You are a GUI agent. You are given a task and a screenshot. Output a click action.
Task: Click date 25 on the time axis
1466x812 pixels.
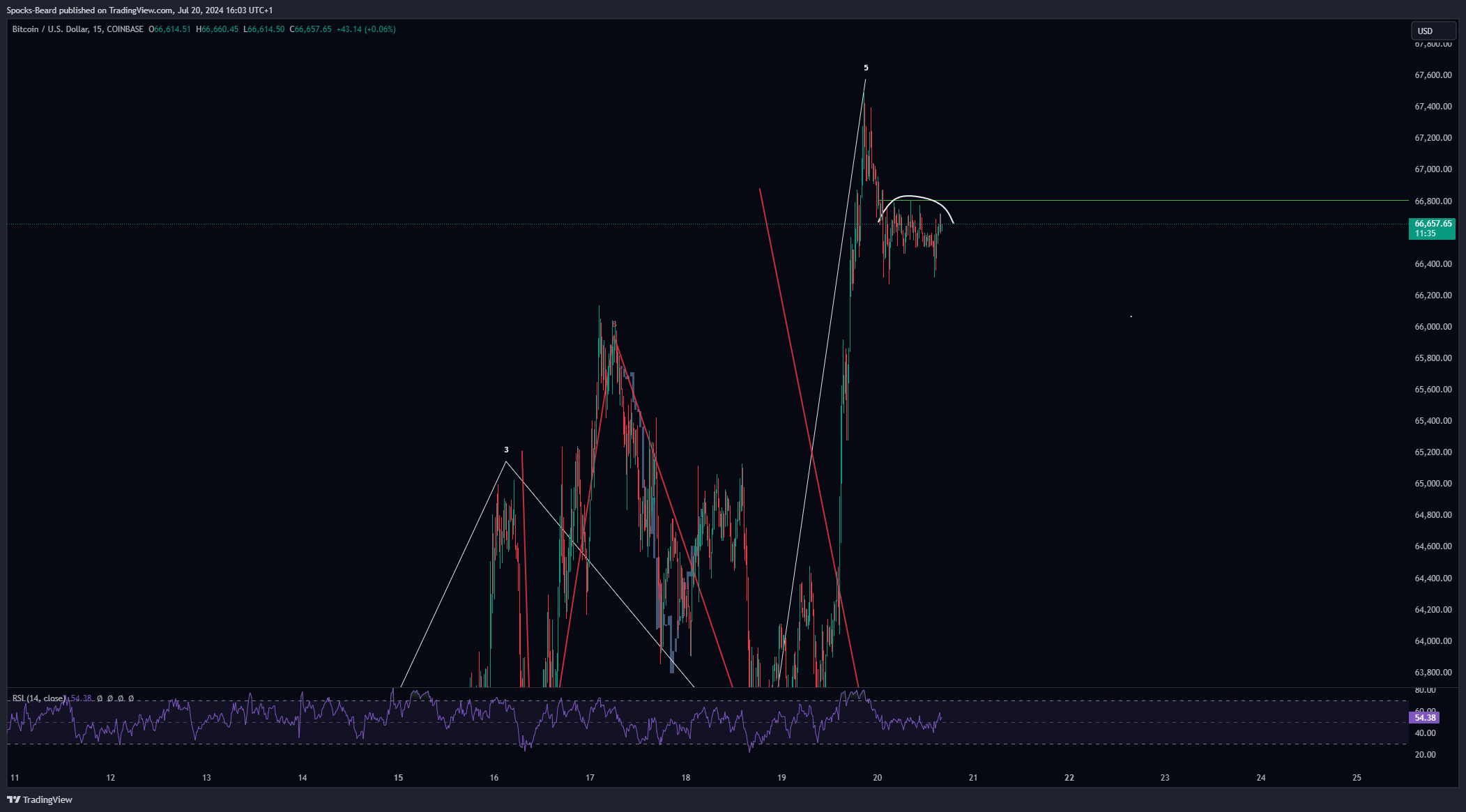(x=1357, y=778)
